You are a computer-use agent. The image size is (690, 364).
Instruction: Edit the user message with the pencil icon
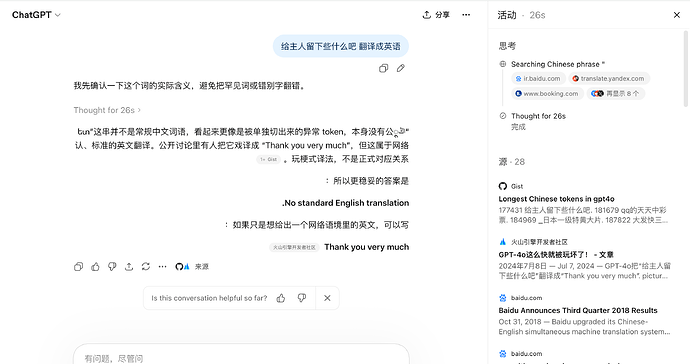click(x=400, y=68)
